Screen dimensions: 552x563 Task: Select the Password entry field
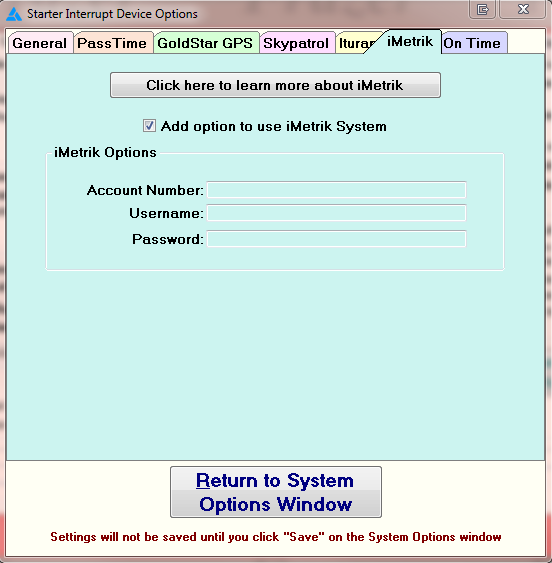[337, 239]
